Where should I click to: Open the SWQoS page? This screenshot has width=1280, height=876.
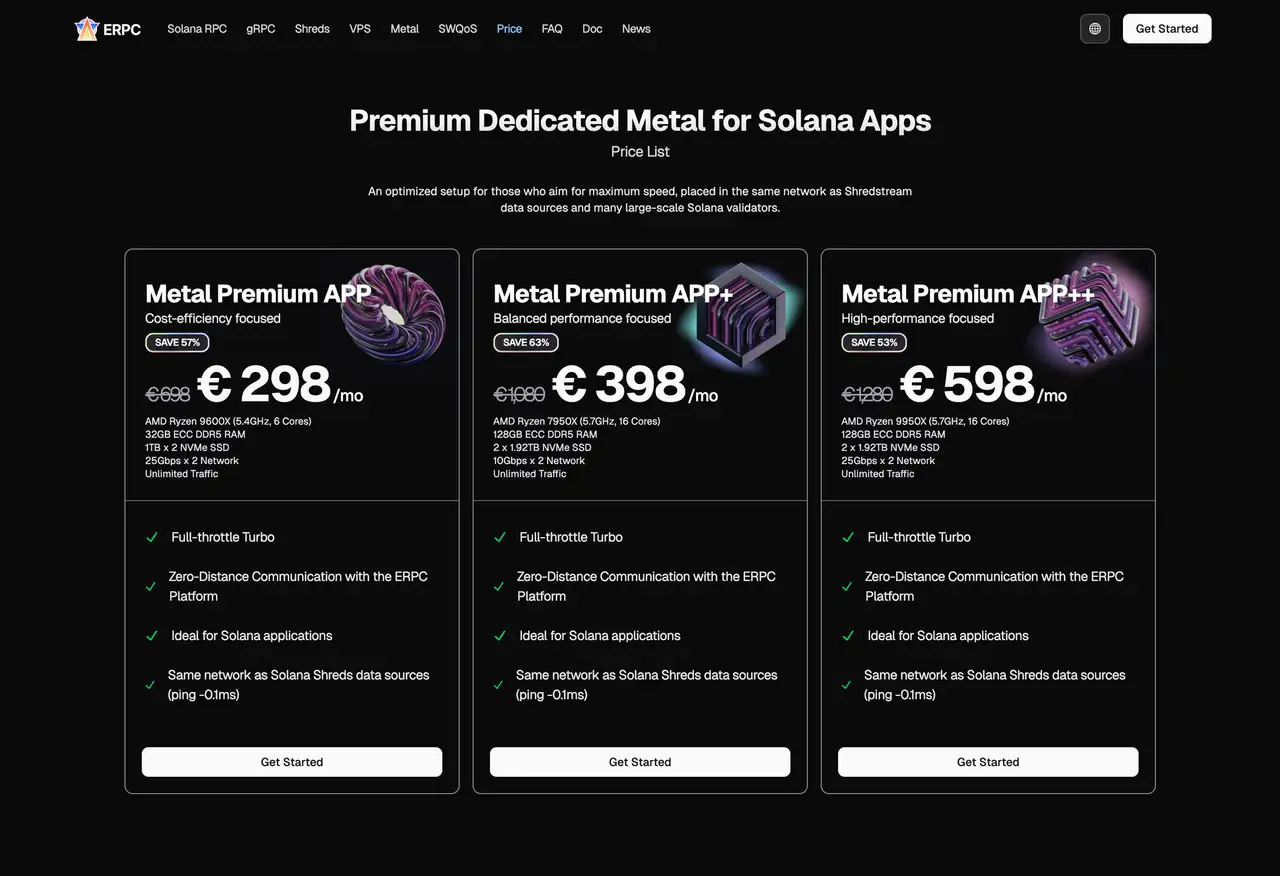click(457, 29)
